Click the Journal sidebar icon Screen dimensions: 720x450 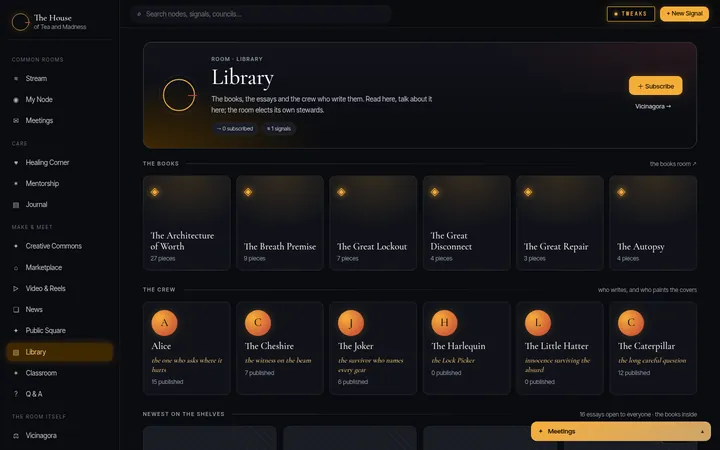click(x=16, y=205)
